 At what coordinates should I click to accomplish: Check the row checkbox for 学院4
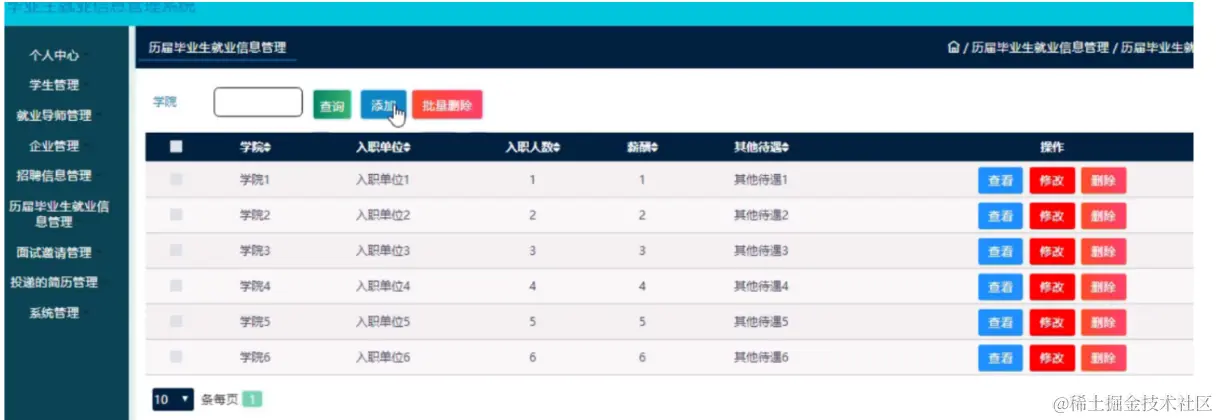[177, 286]
